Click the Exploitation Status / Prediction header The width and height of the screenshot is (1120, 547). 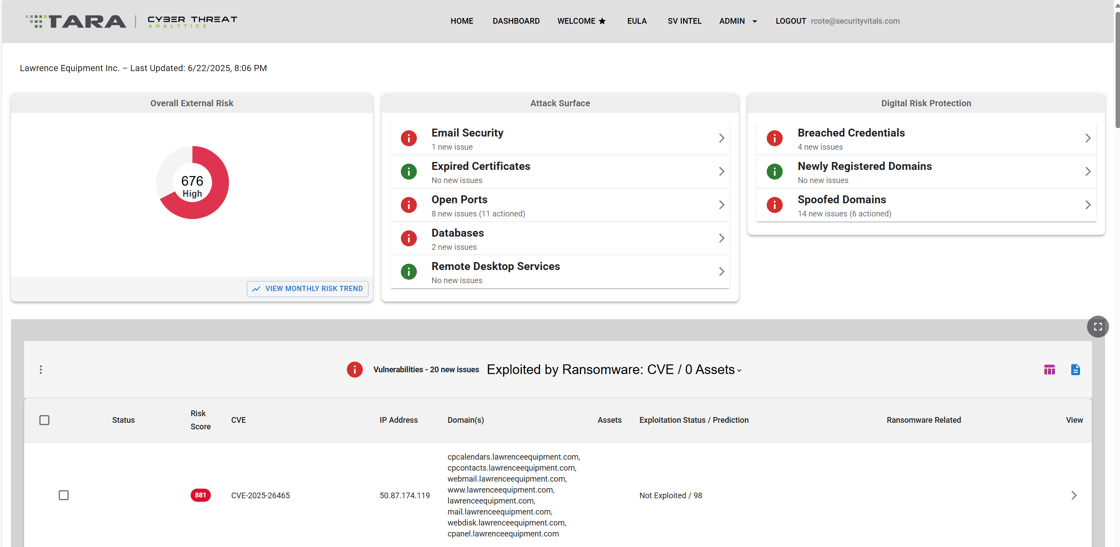pyautogui.click(x=694, y=420)
